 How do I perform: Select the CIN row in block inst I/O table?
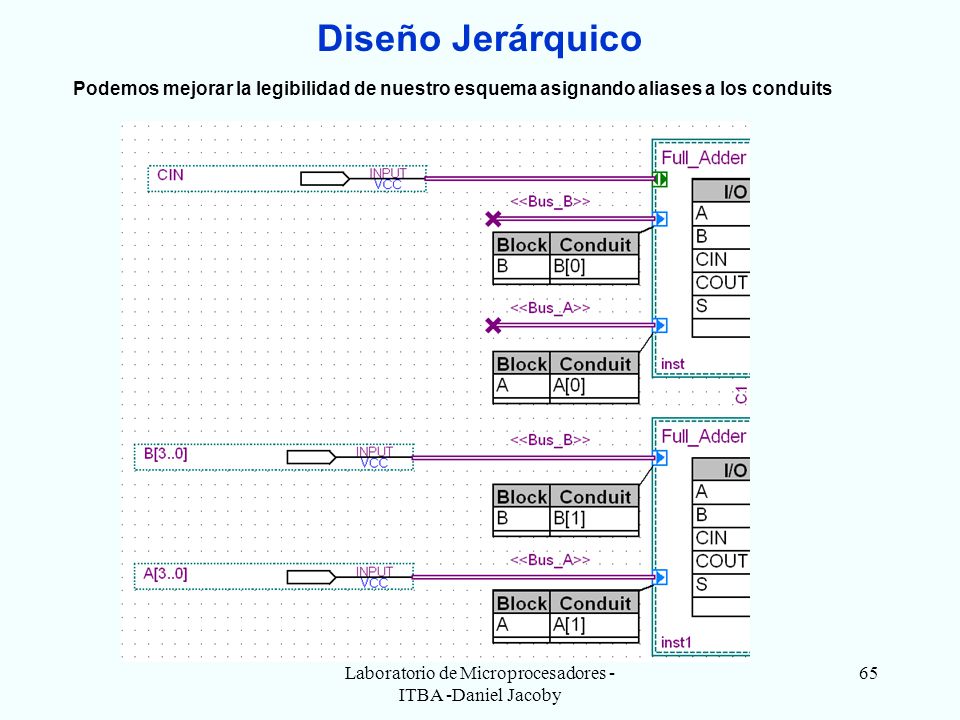coord(721,260)
